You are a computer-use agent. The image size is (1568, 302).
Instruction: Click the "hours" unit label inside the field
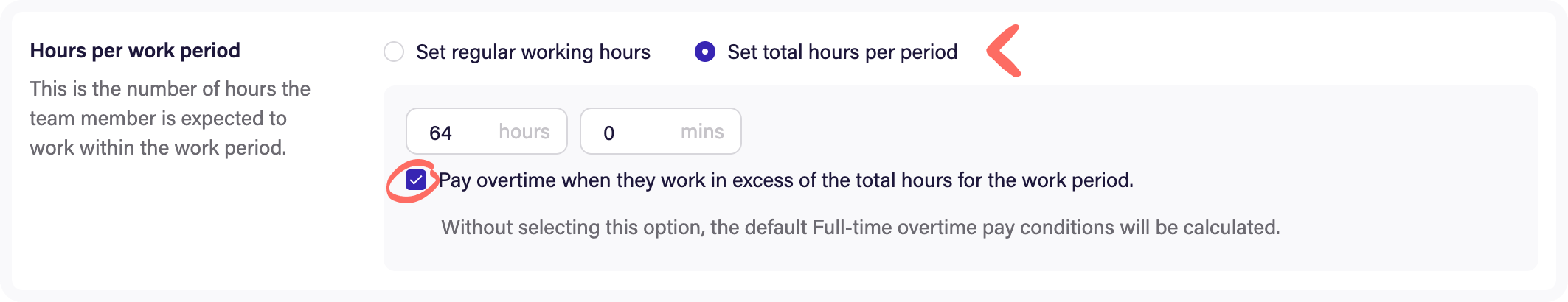[524, 132]
